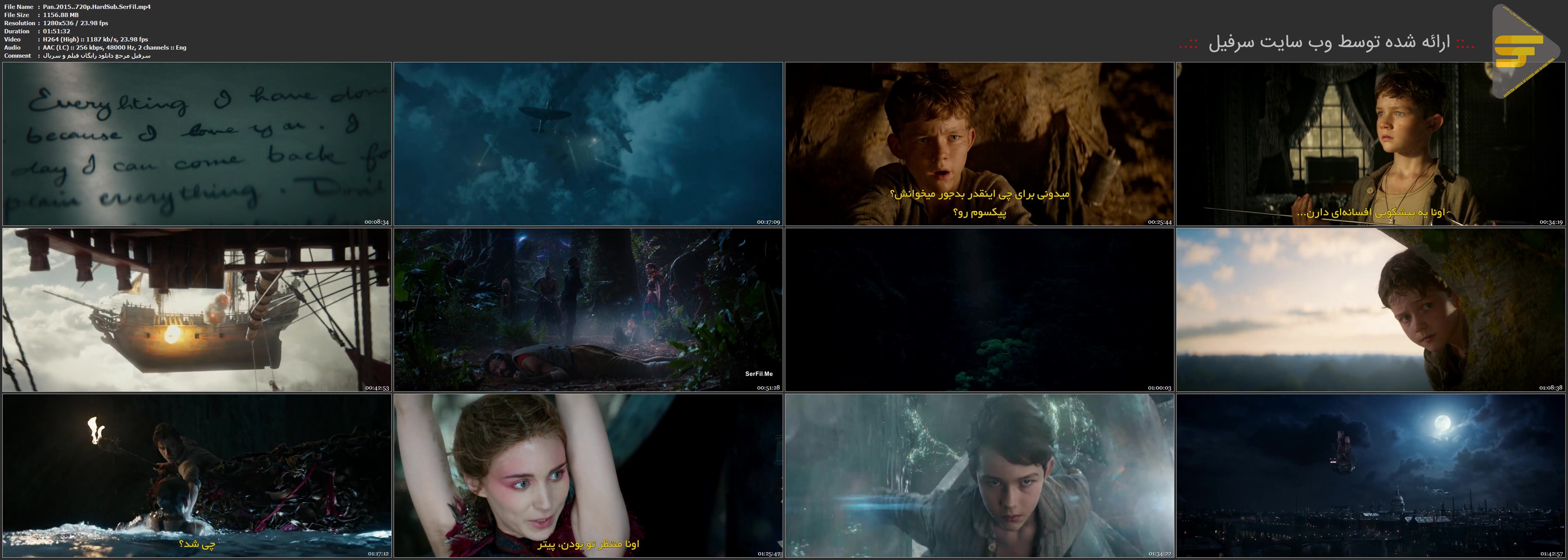Click the dark frame thumbnail at 01:00:03

[979, 310]
